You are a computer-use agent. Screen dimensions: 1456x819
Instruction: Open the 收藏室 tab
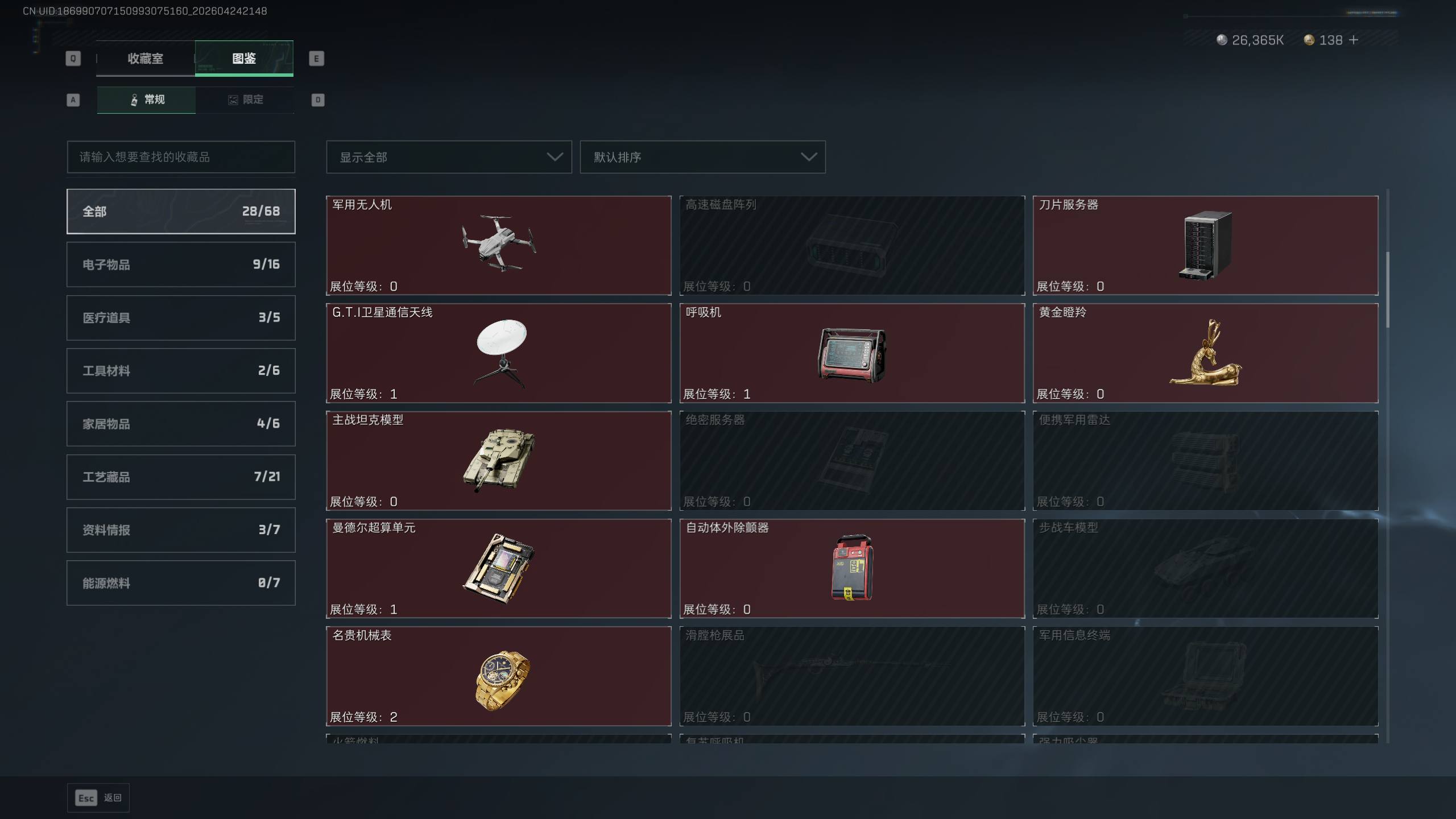click(x=145, y=58)
